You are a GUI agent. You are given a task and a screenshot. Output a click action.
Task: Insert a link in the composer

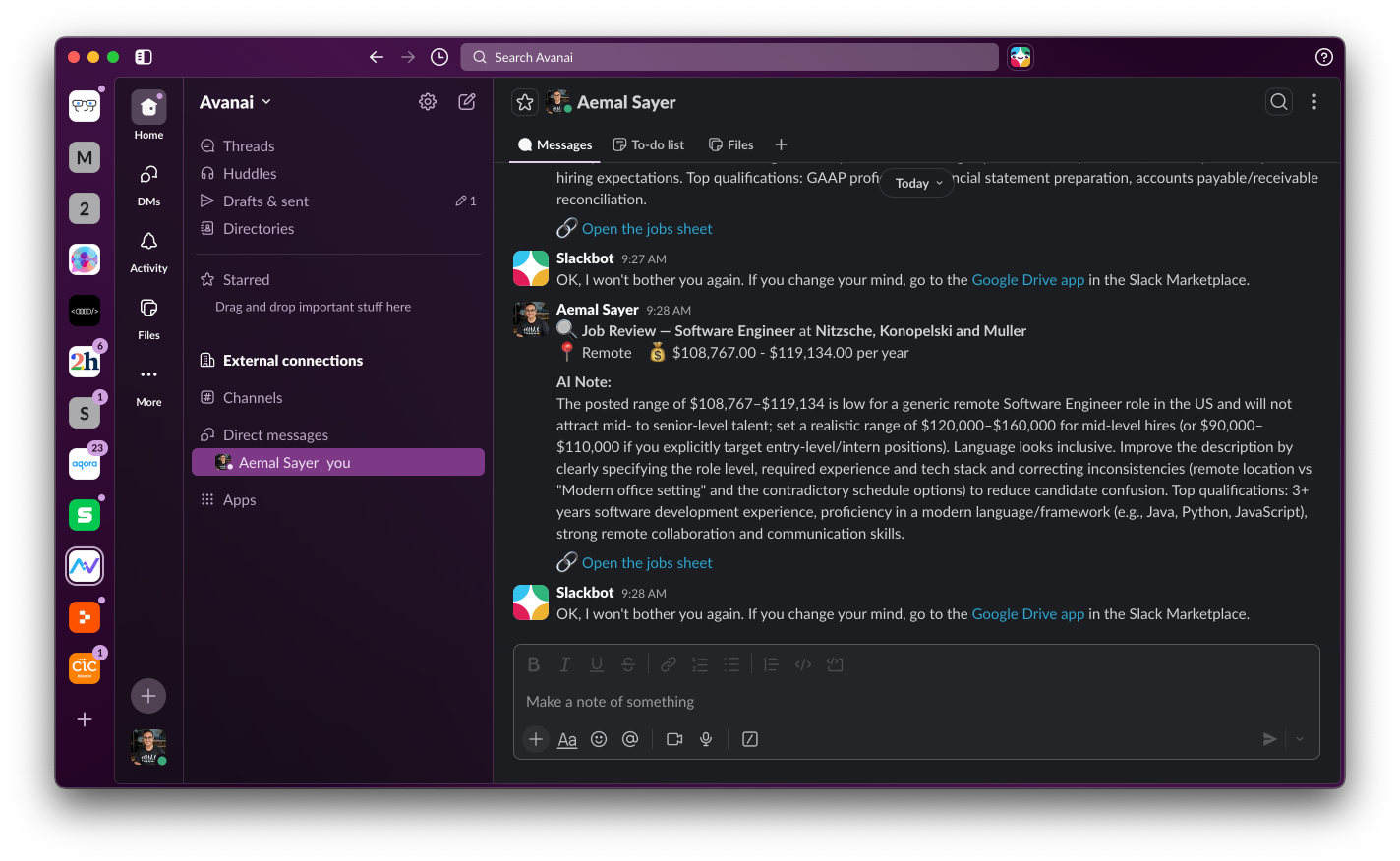tap(669, 664)
